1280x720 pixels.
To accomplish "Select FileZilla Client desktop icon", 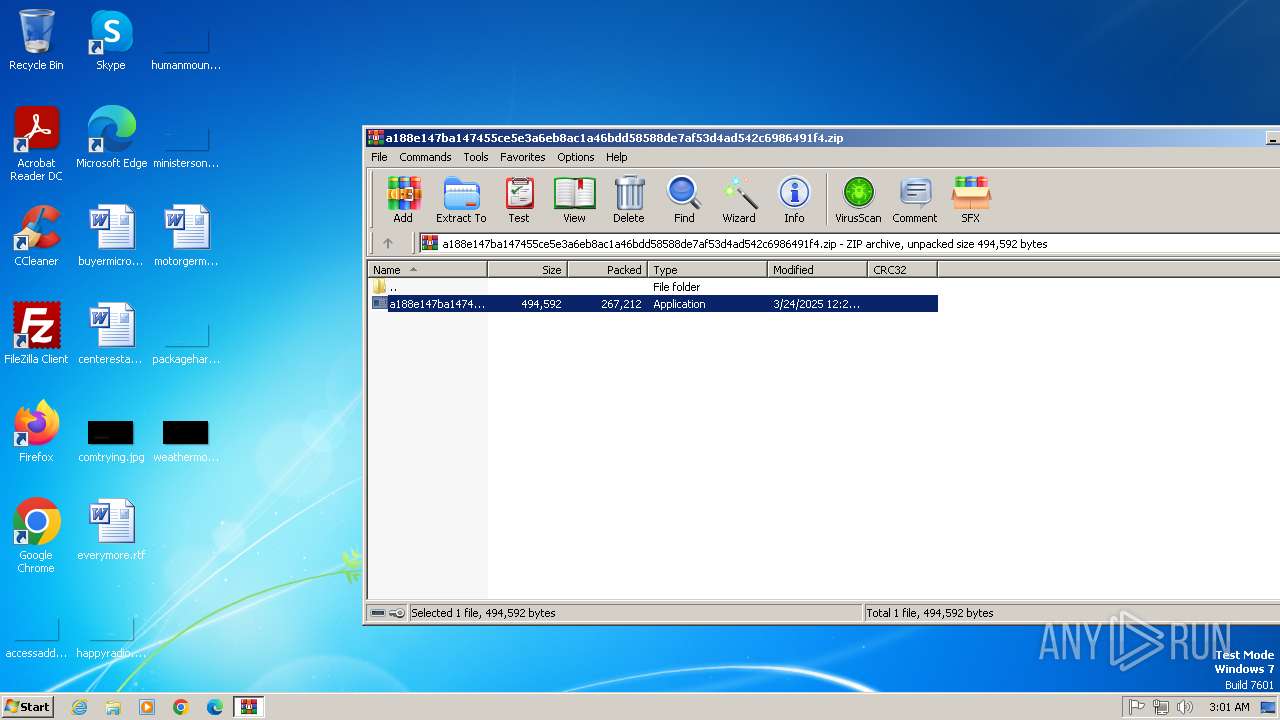I will [x=36, y=334].
